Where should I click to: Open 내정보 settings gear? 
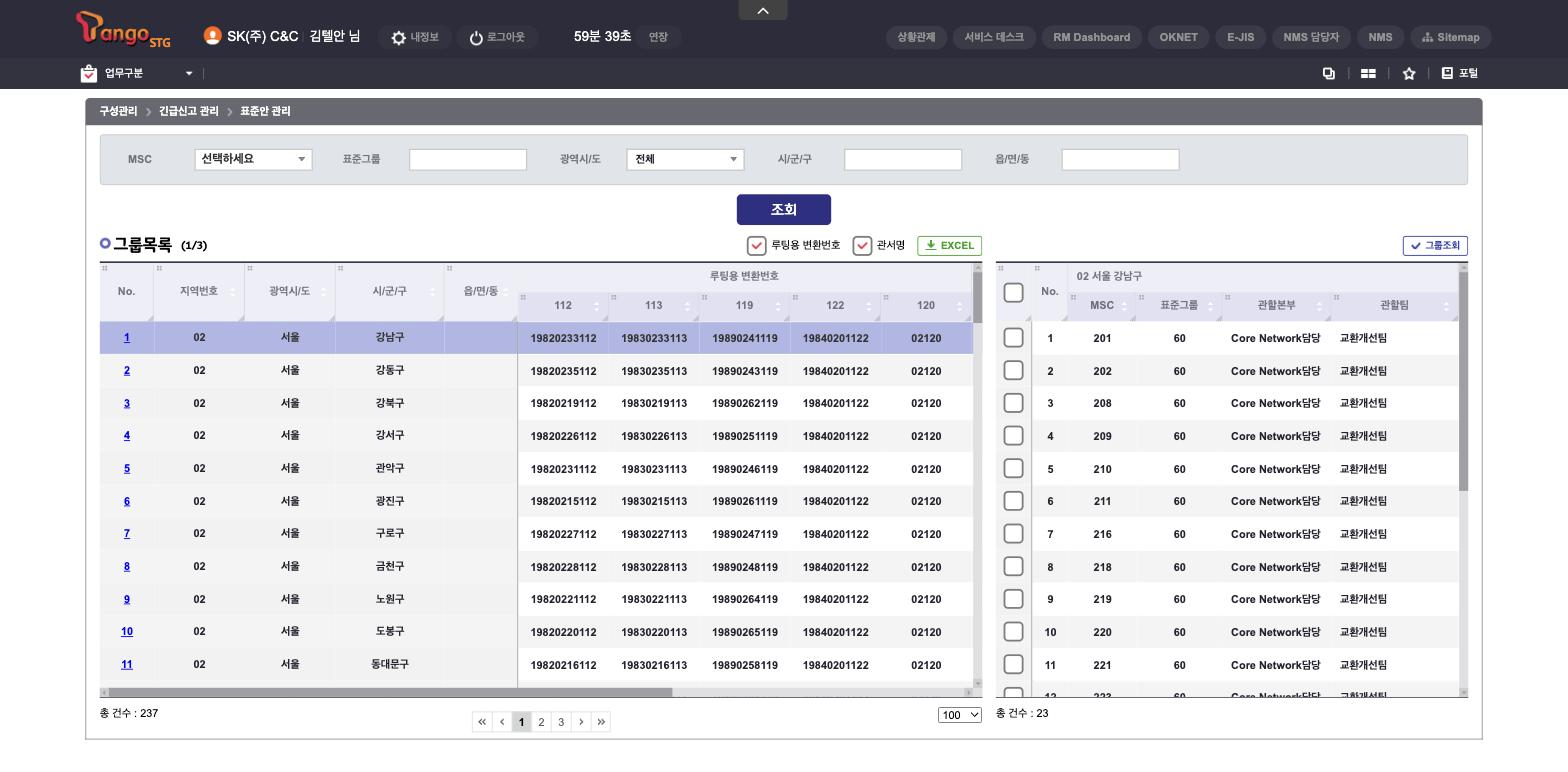pos(399,38)
